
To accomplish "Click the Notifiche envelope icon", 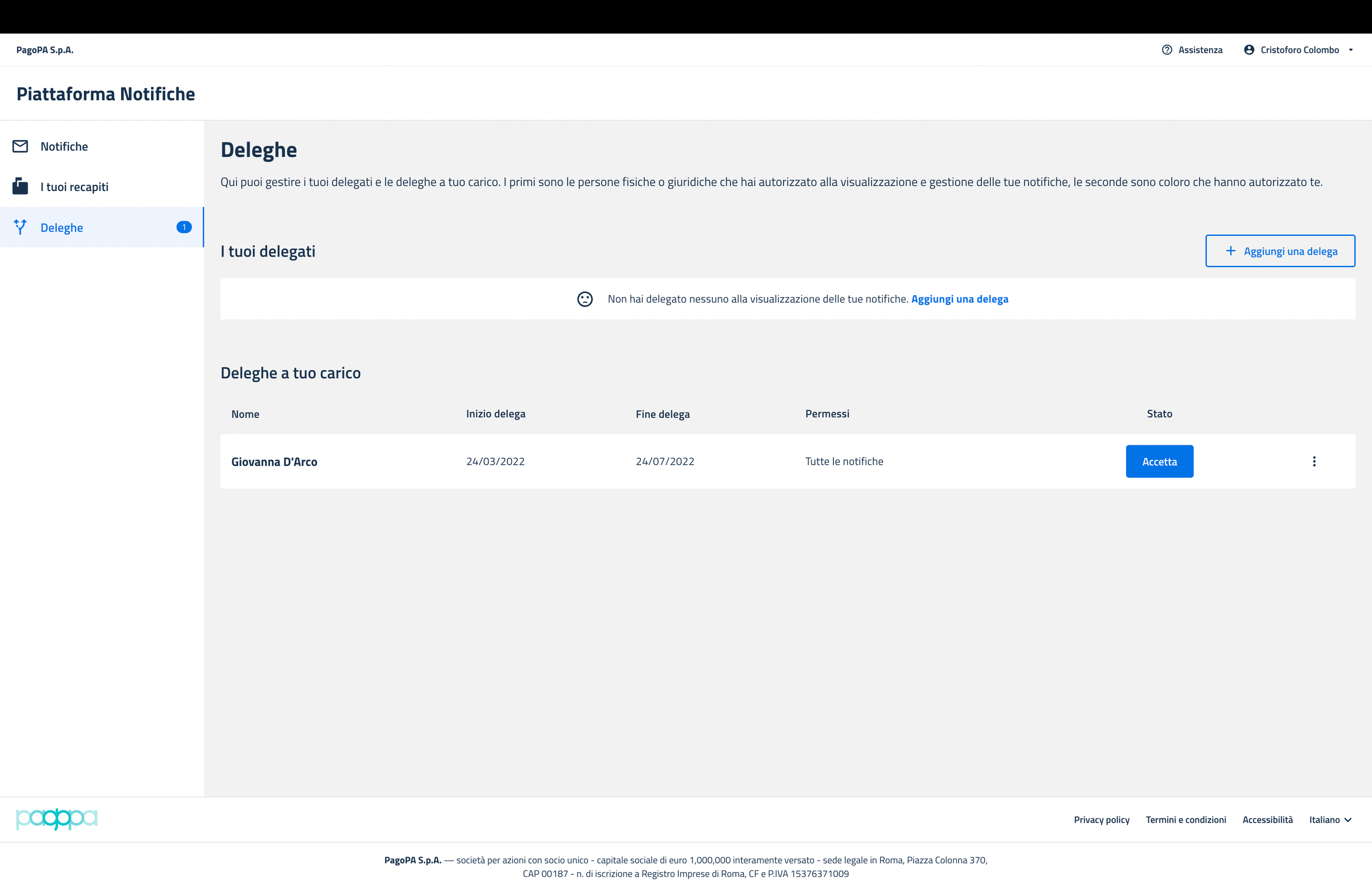I will point(20,146).
